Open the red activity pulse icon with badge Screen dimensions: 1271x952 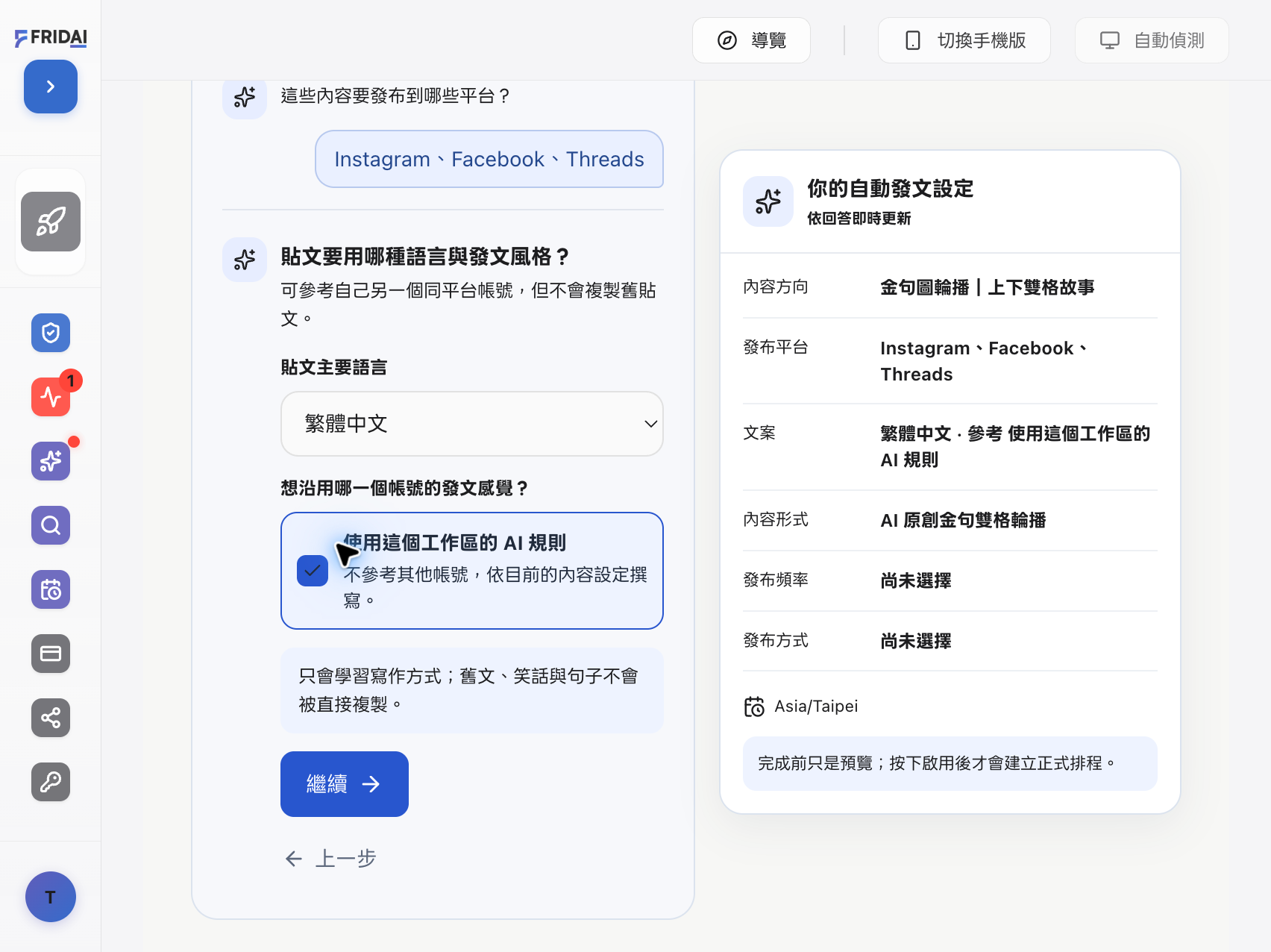tap(51, 397)
